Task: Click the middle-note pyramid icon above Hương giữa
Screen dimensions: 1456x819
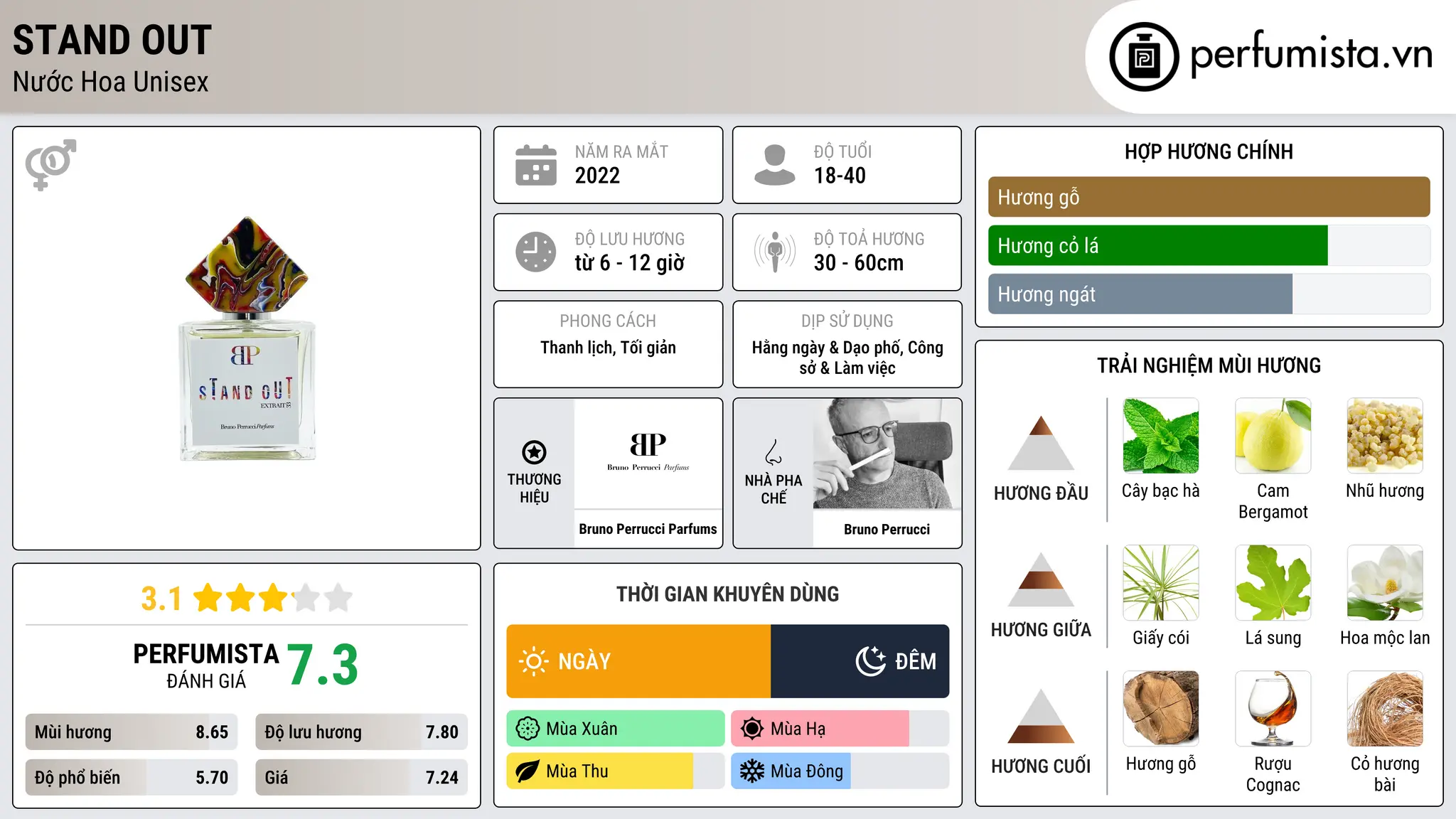Action: [x=1041, y=579]
